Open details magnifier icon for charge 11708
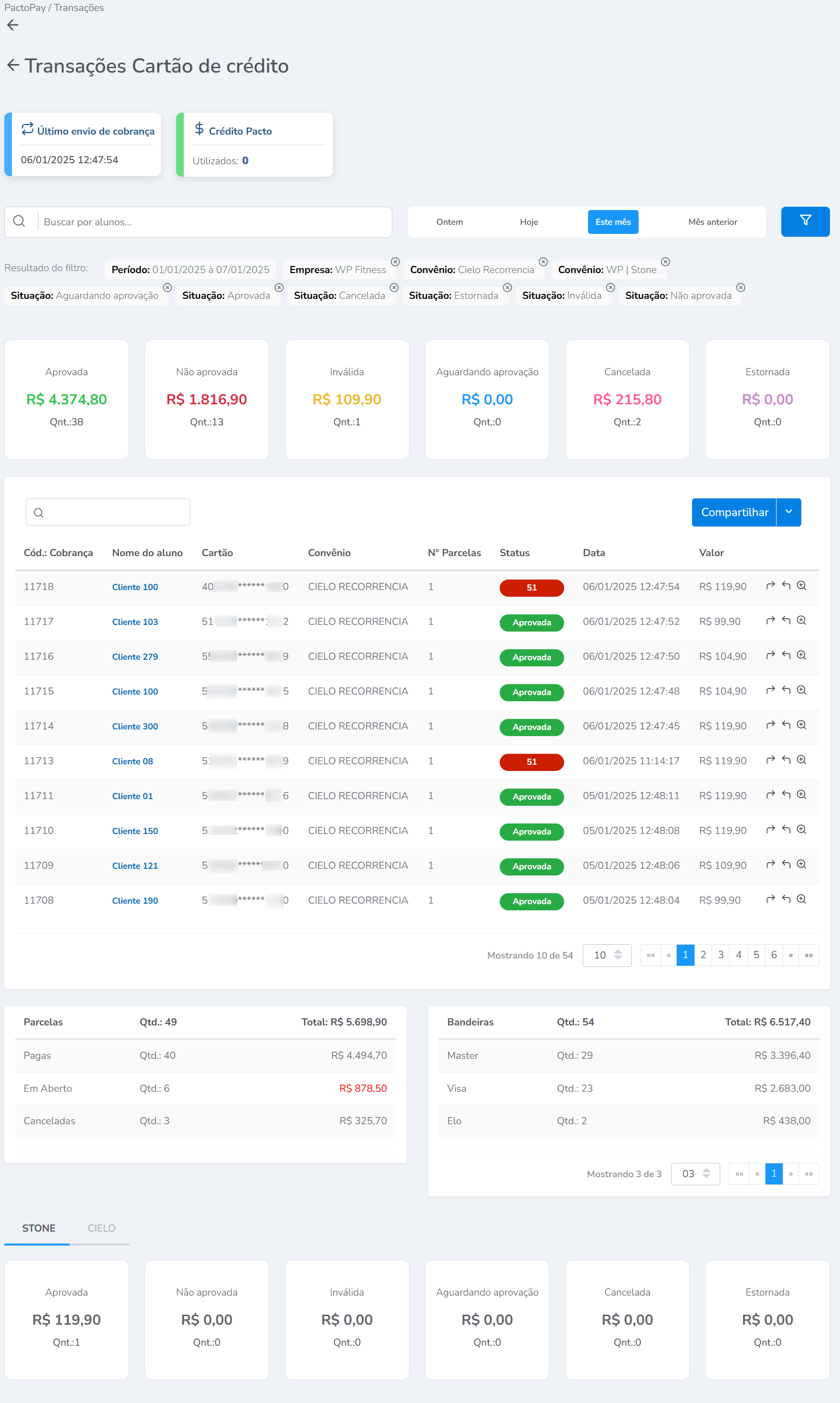 pos(801,899)
